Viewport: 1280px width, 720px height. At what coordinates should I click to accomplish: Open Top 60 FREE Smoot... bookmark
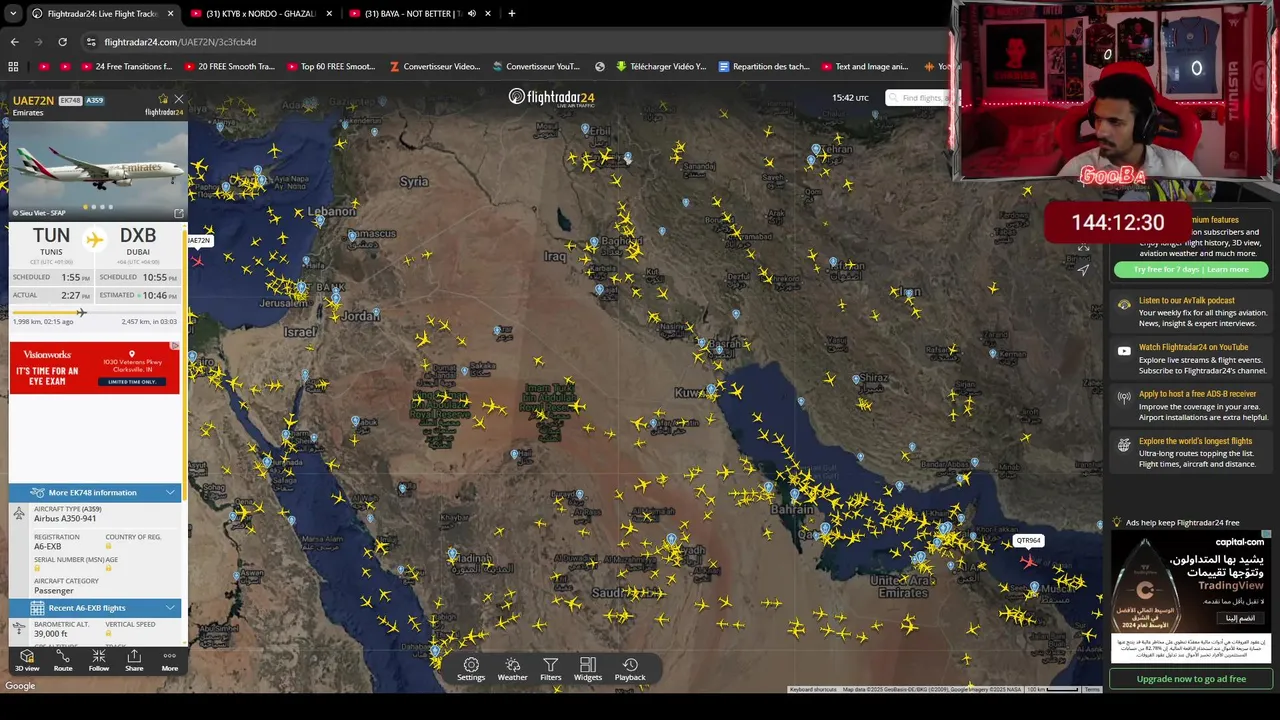coord(331,67)
